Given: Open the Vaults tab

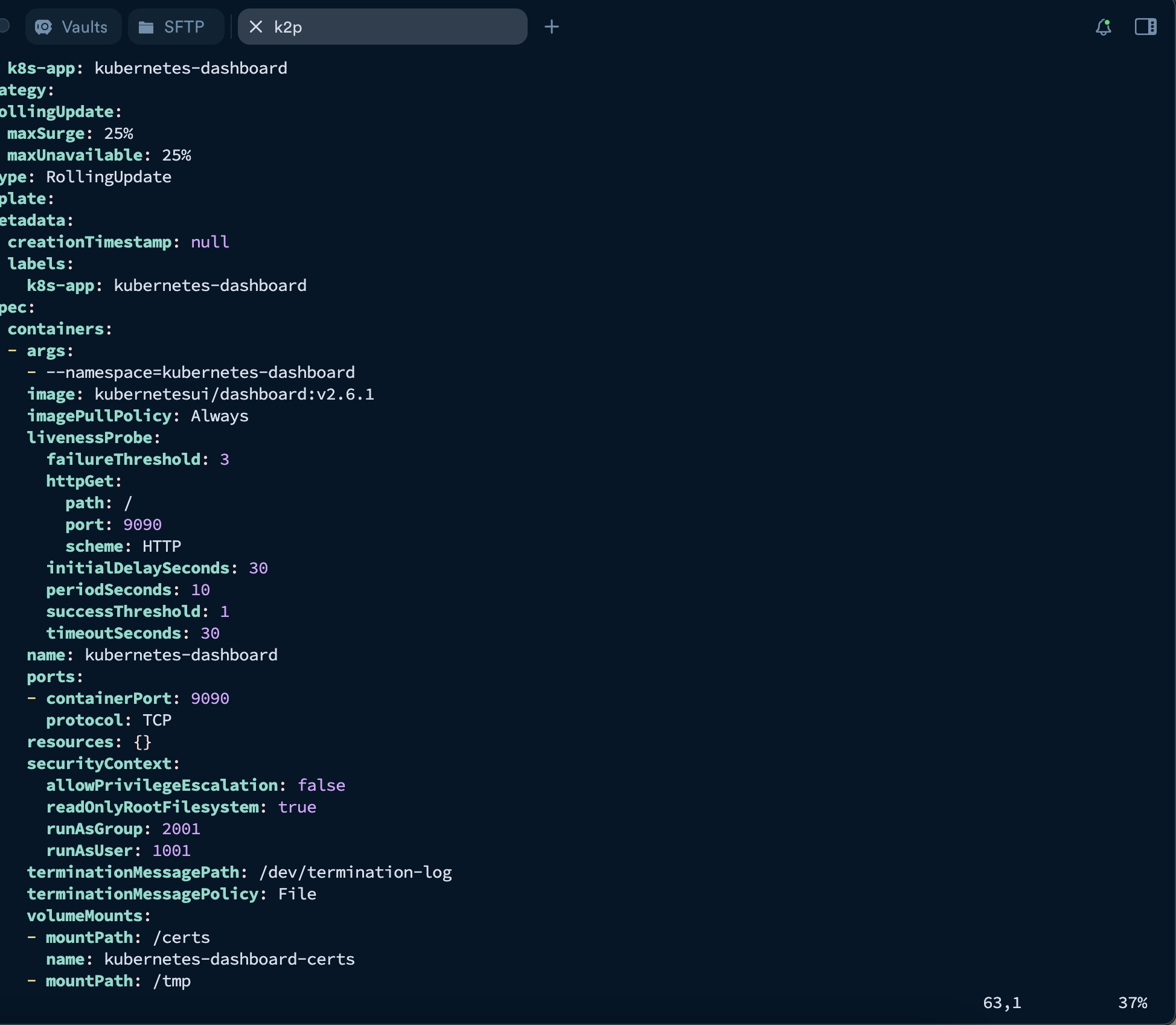Looking at the screenshot, I should tap(73, 27).
